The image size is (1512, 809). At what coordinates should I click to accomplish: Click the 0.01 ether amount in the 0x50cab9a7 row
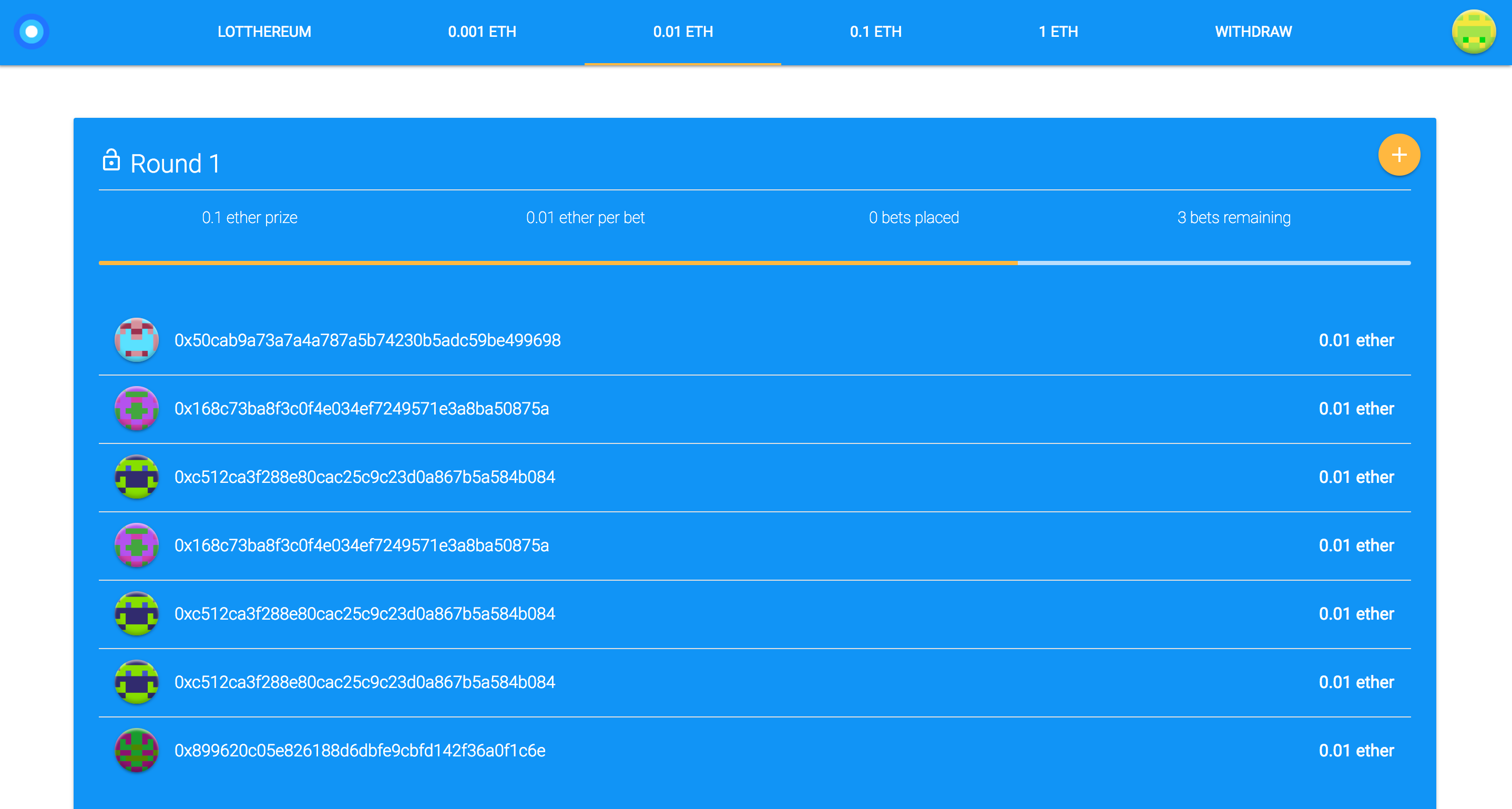(1356, 340)
